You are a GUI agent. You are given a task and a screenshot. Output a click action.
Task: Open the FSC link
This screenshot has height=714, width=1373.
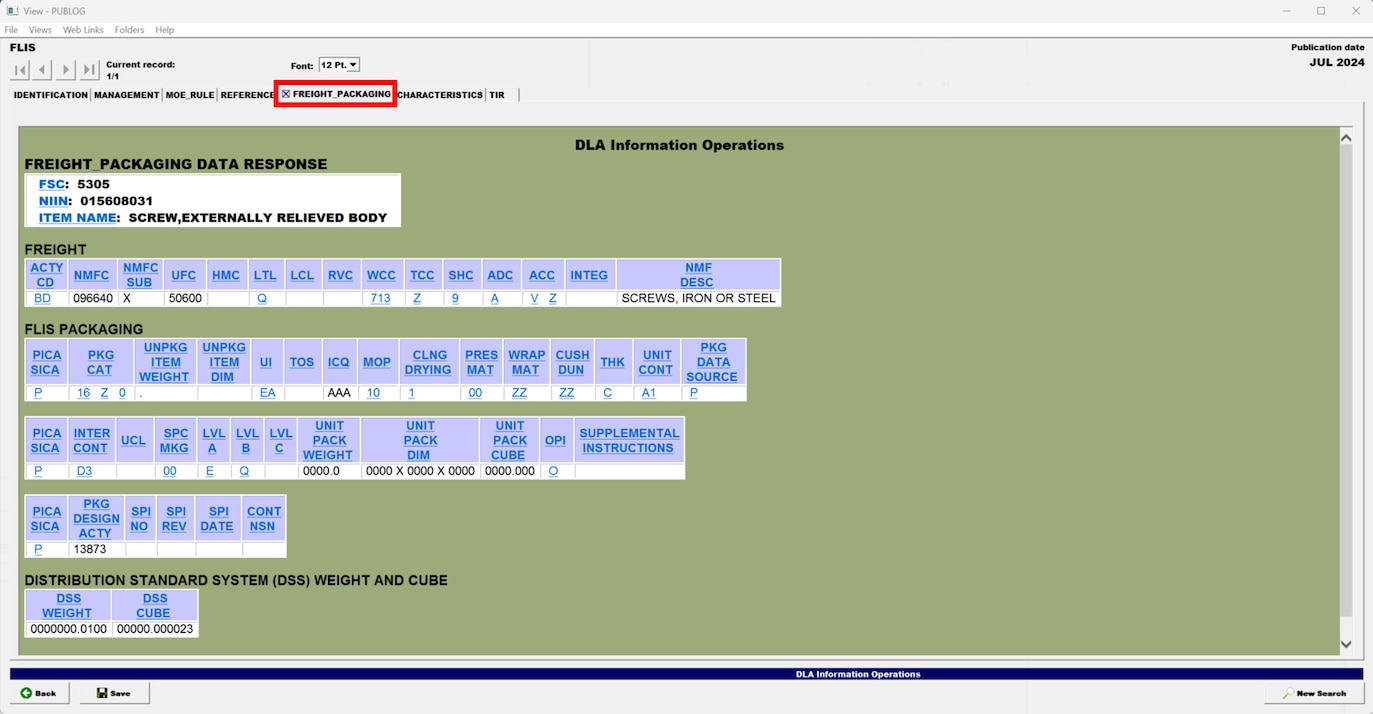coord(52,184)
